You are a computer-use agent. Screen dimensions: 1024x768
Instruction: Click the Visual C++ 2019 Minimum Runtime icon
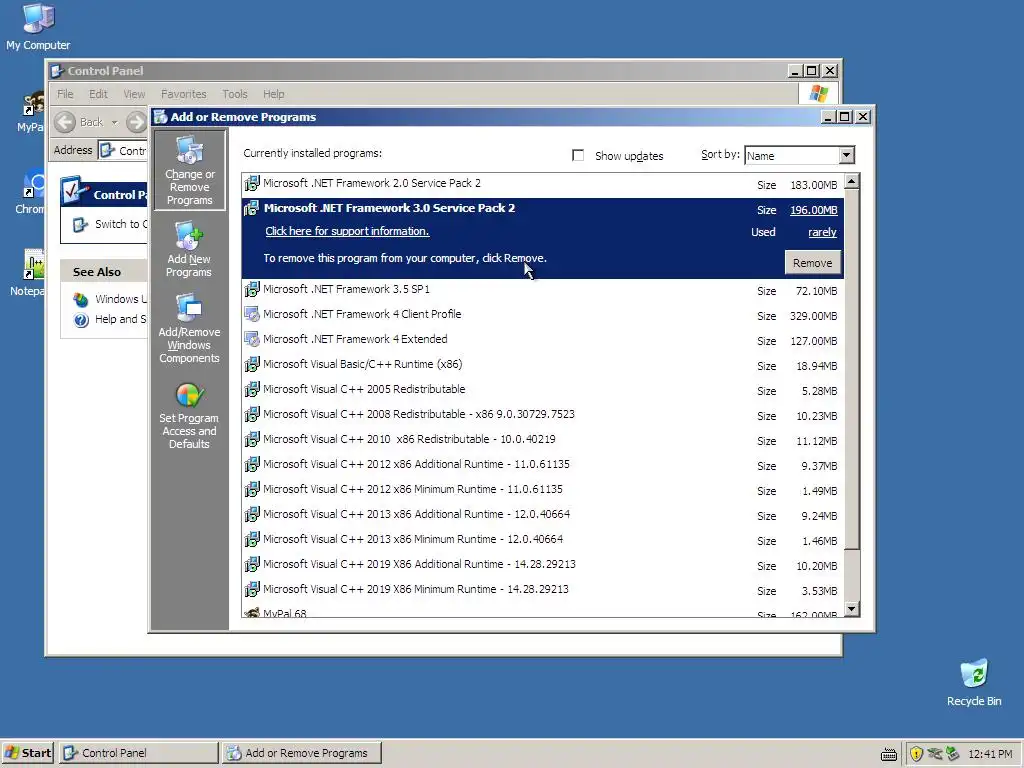pos(251,589)
